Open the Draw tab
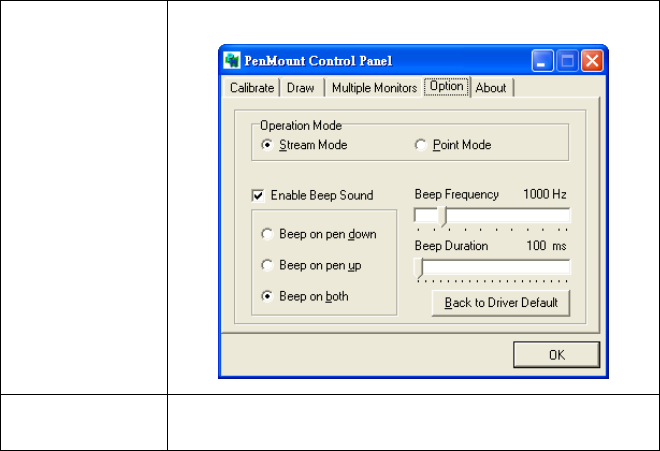This screenshot has height=451, width=660. (301, 88)
